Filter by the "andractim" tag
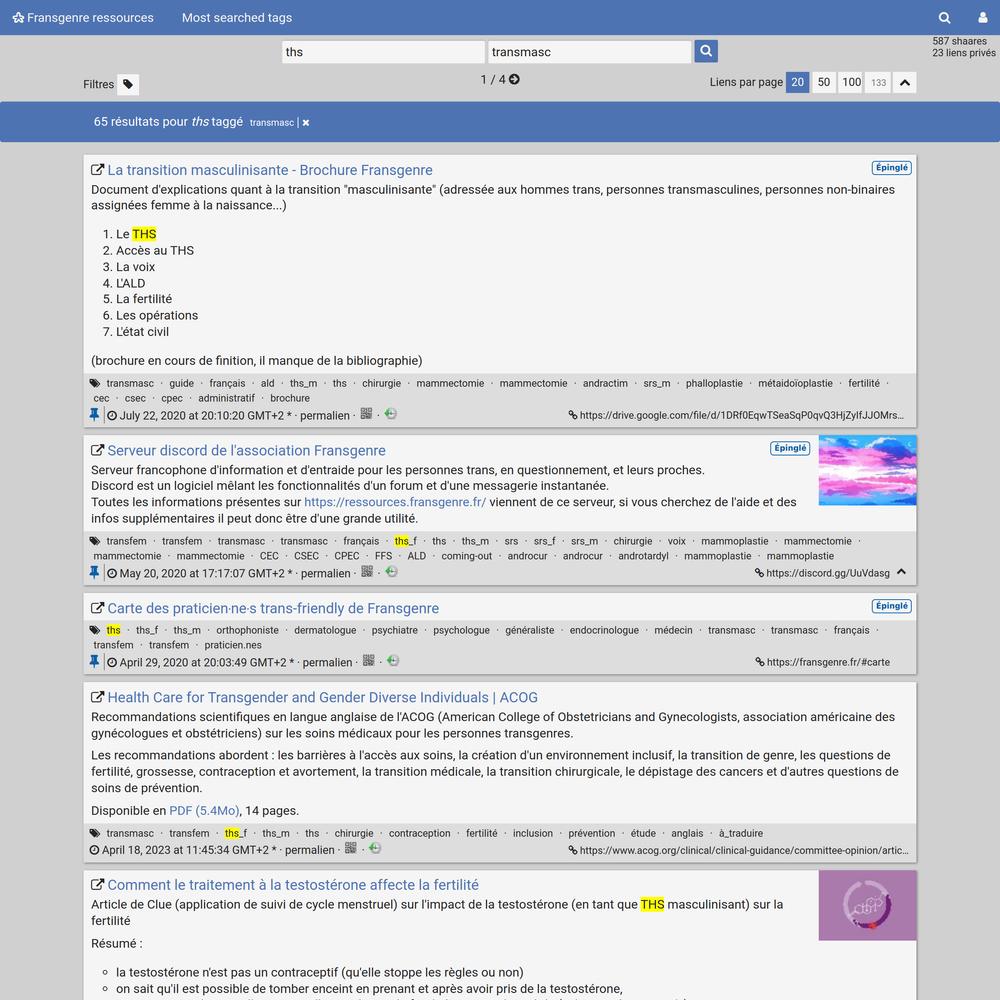Image resolution: width=1000 pixels, height=1000 pixels. tap(605, 383)
